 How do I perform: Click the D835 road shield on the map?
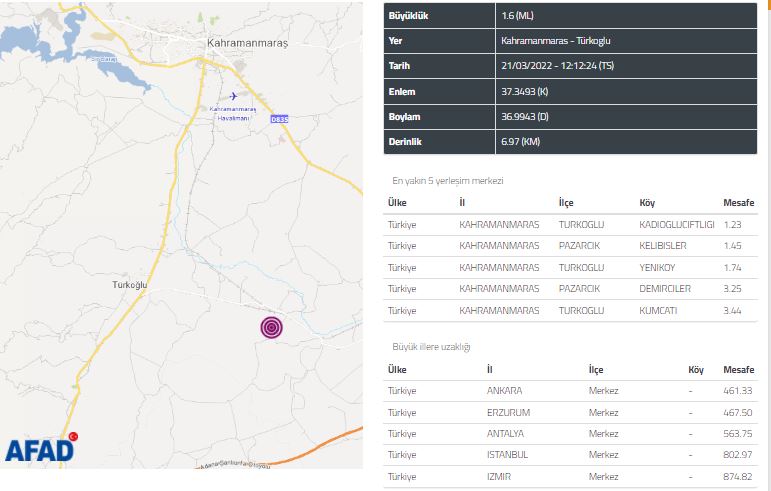click(x=279, y=119)
